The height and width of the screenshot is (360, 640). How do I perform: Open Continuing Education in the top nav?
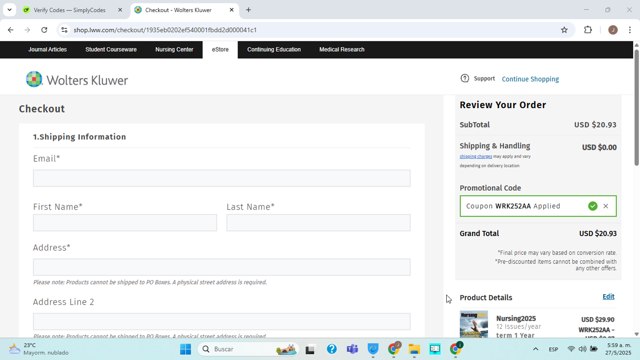274,49
